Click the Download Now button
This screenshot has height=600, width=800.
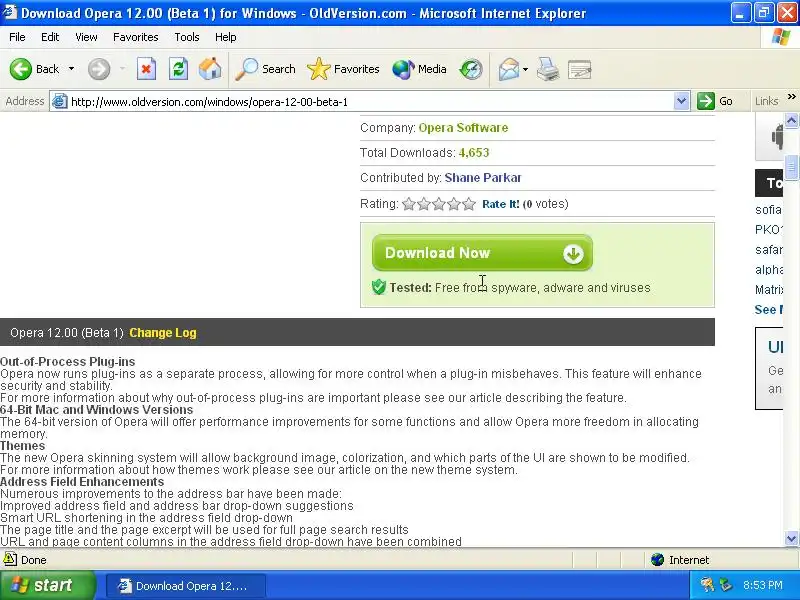click(x=482, y=253)
